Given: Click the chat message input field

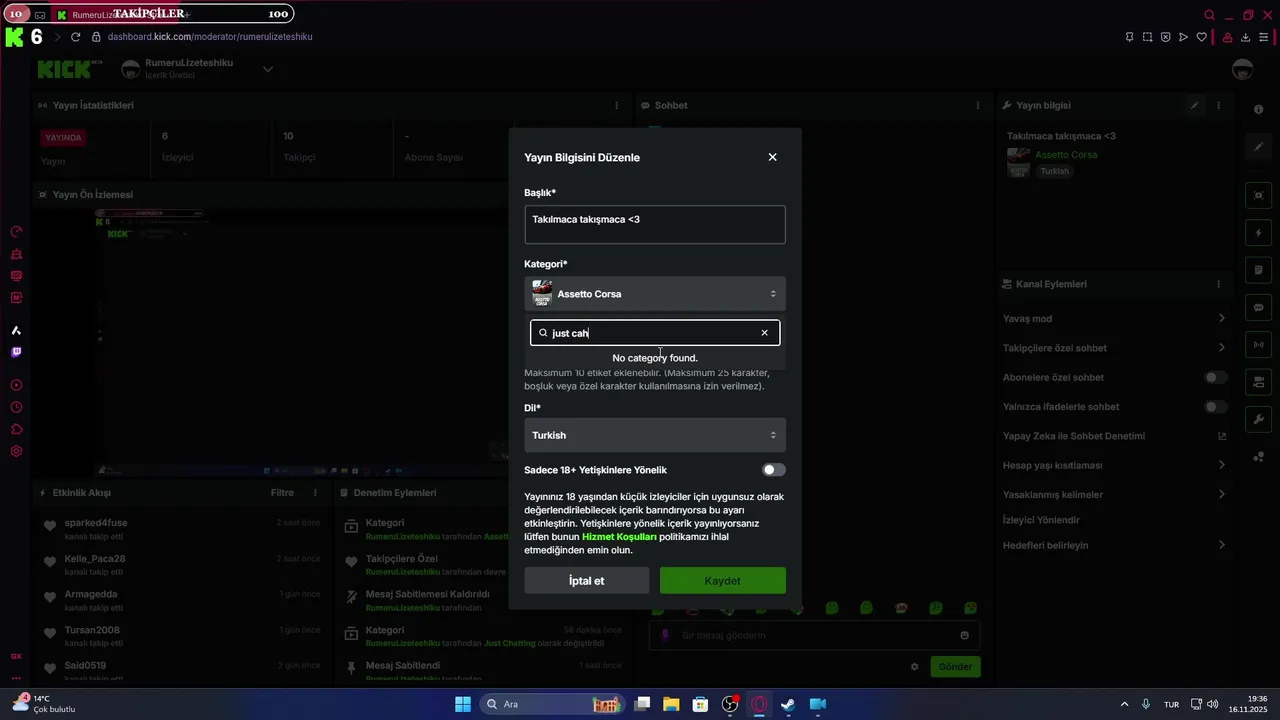Looking at the screenshot, I should click(x=812, y=635).
